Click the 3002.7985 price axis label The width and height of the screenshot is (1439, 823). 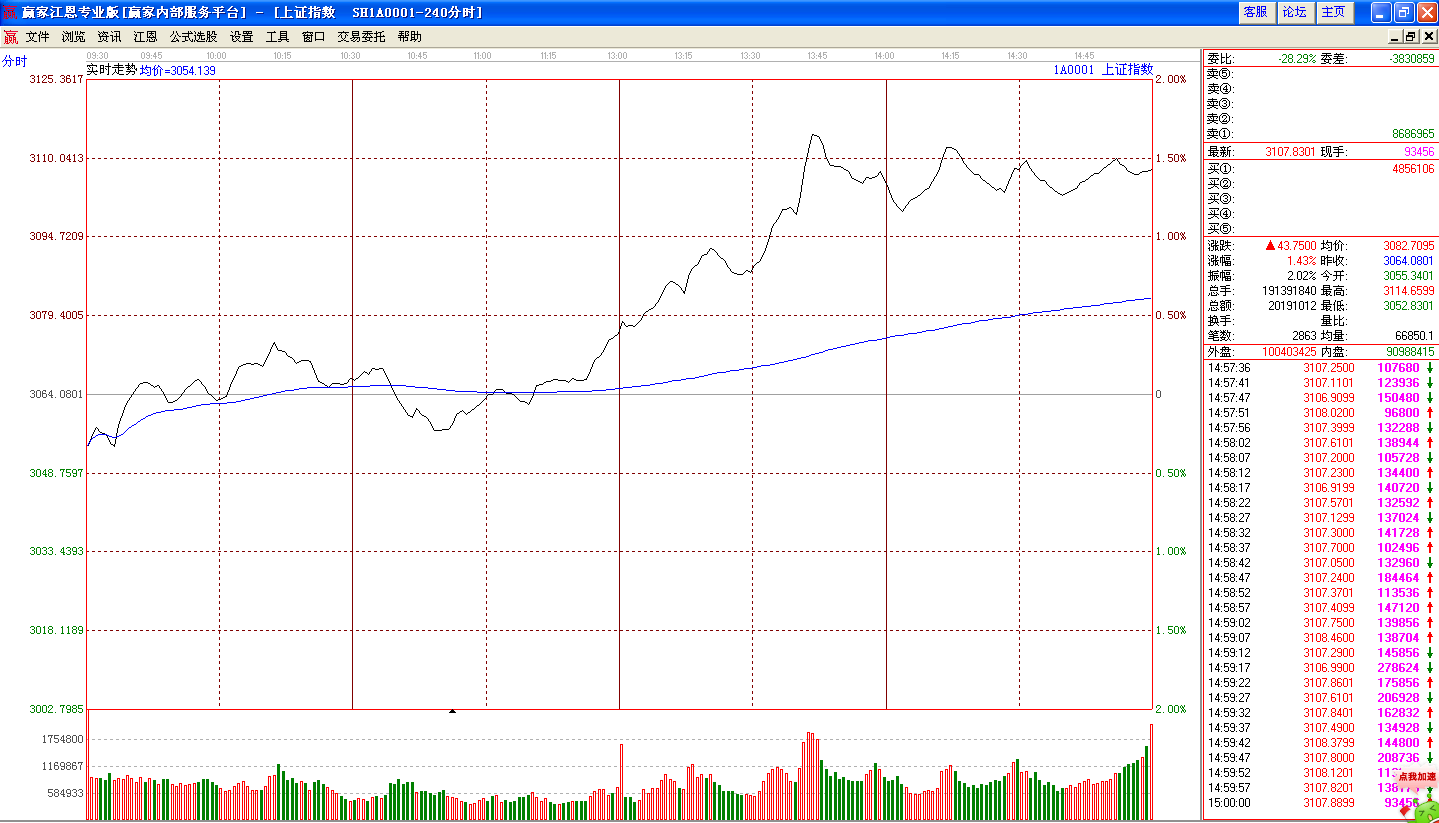coord(57,709)
